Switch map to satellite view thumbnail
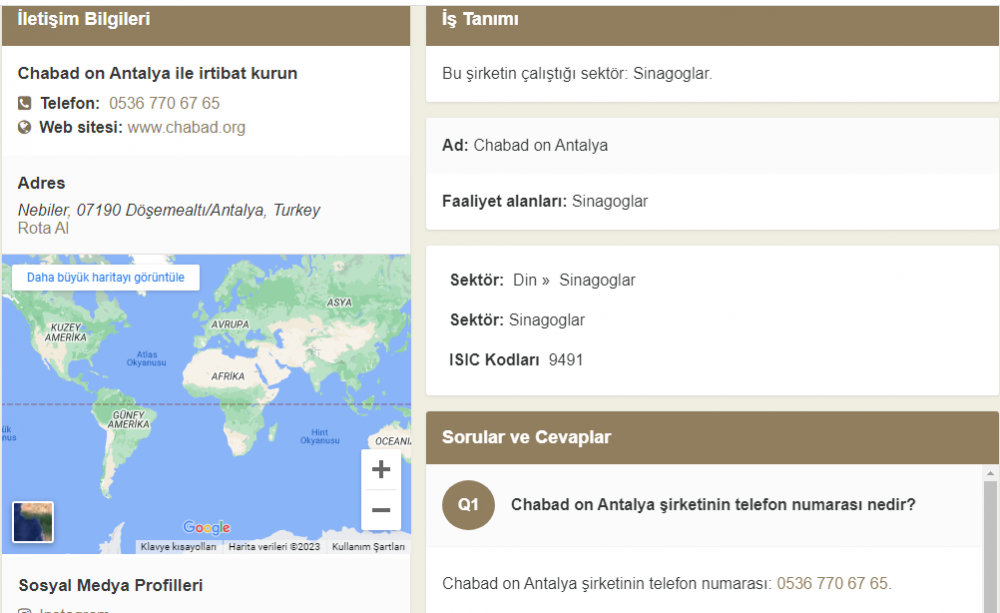The width and height of the screenshot is (1000, 613). coord(33,521)
